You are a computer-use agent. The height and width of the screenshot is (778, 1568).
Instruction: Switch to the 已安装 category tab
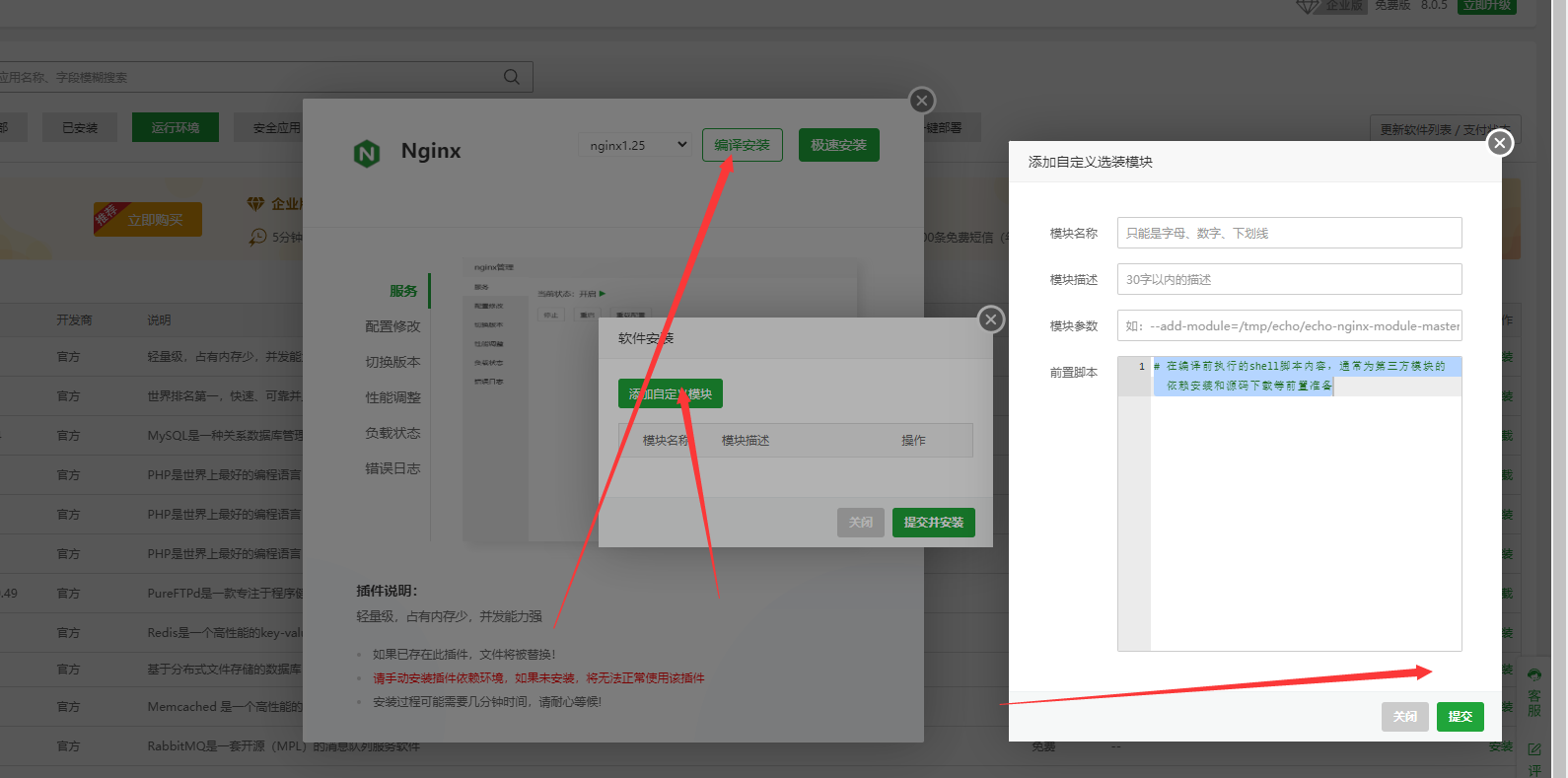coord(80,127)
